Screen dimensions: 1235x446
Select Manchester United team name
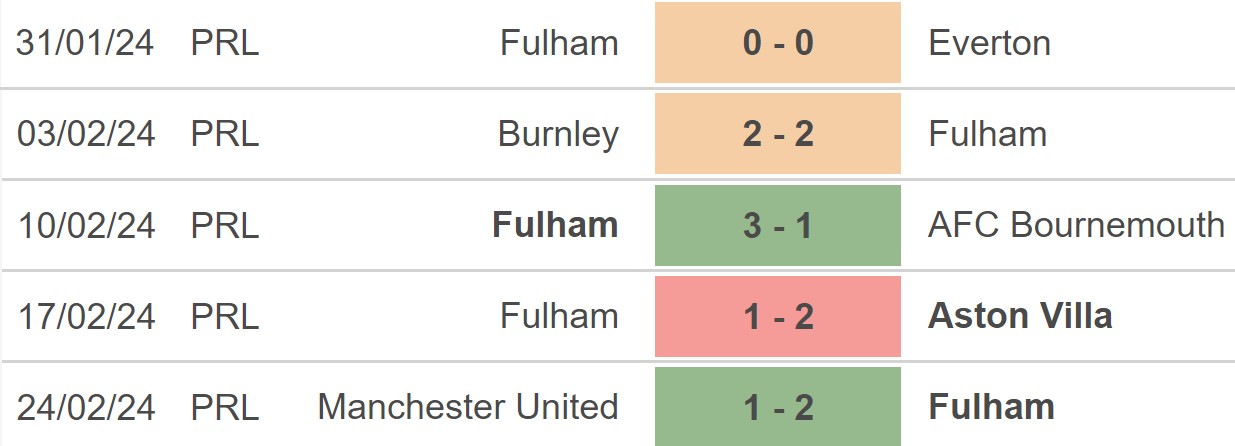coord(468,407)
